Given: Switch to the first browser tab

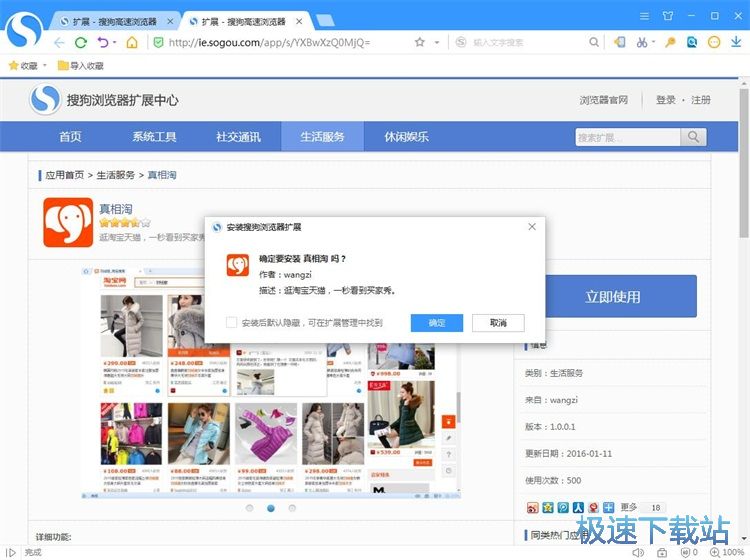Looking at the screenshot, I should point(115,22).
